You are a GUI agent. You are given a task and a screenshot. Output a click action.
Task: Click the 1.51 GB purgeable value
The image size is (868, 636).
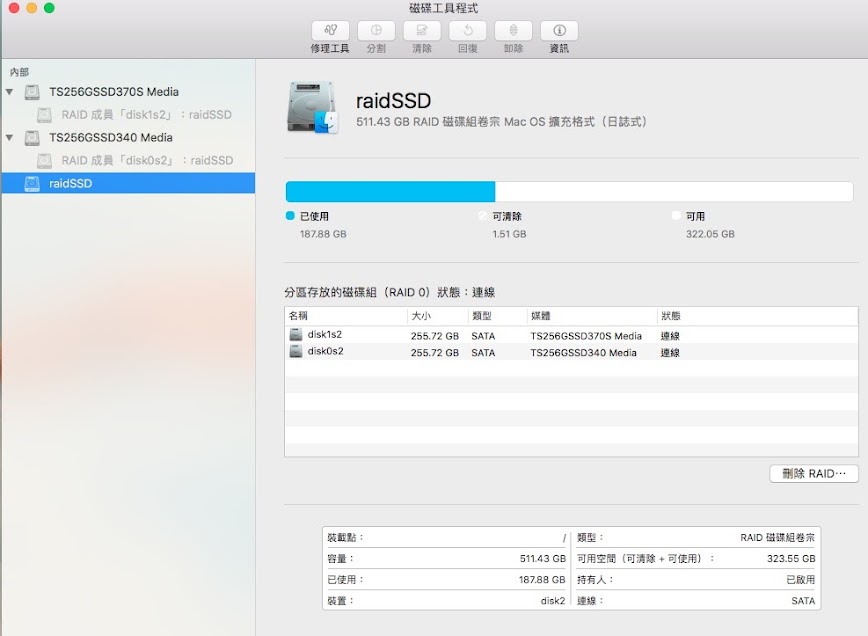509,234
